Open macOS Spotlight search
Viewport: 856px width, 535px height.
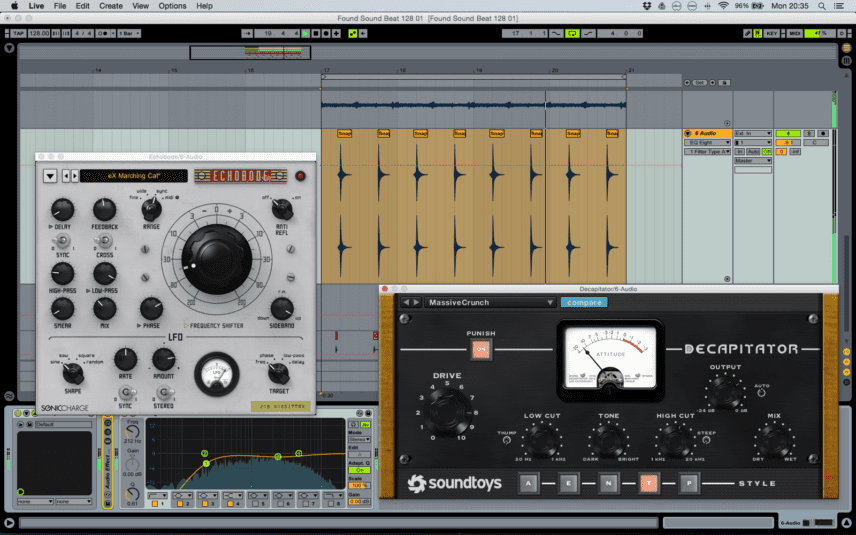click(x=822, y=6)
